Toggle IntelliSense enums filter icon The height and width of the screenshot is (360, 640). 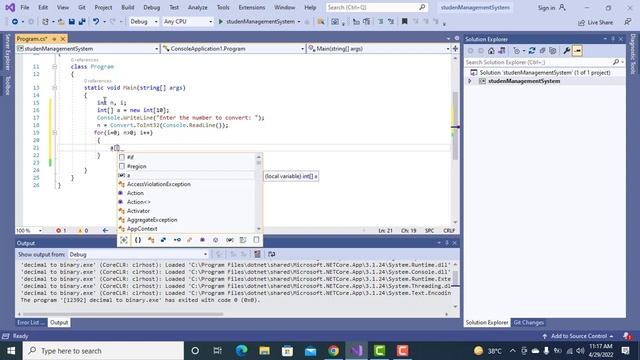pos(189,240)
